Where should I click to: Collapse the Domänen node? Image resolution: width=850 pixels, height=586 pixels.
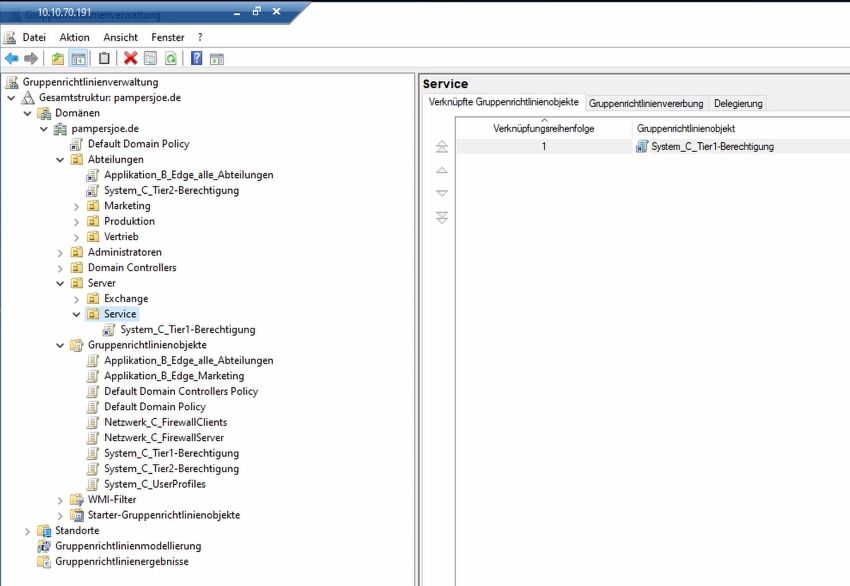(28, 113)
